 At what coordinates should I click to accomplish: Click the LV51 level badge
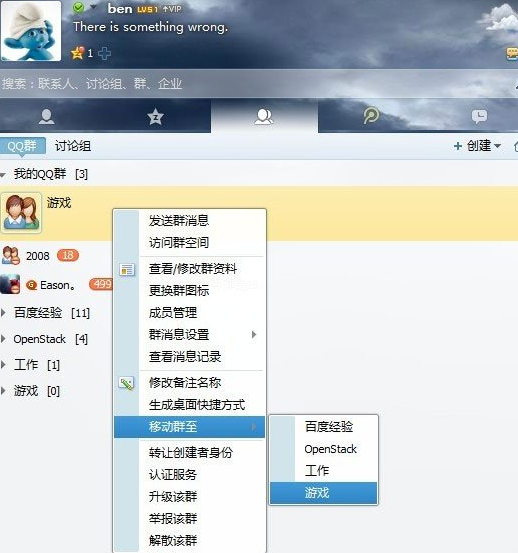point(147,10)
